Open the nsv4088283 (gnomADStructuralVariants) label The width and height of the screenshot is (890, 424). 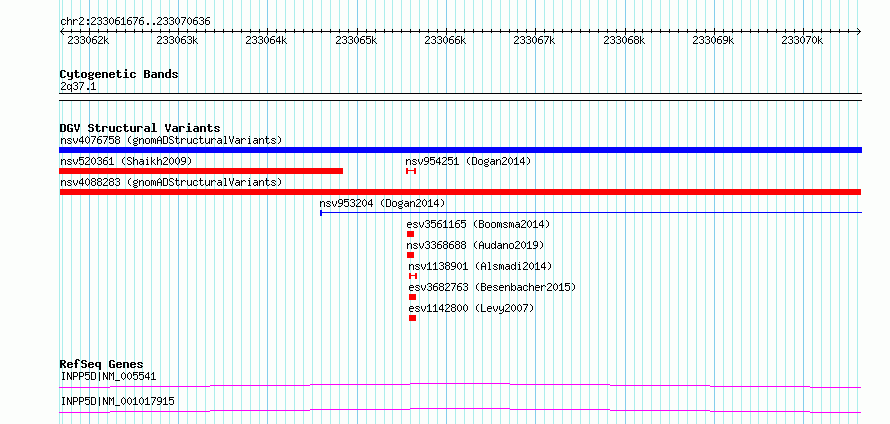pyautogui.click(x=171, y=182)
